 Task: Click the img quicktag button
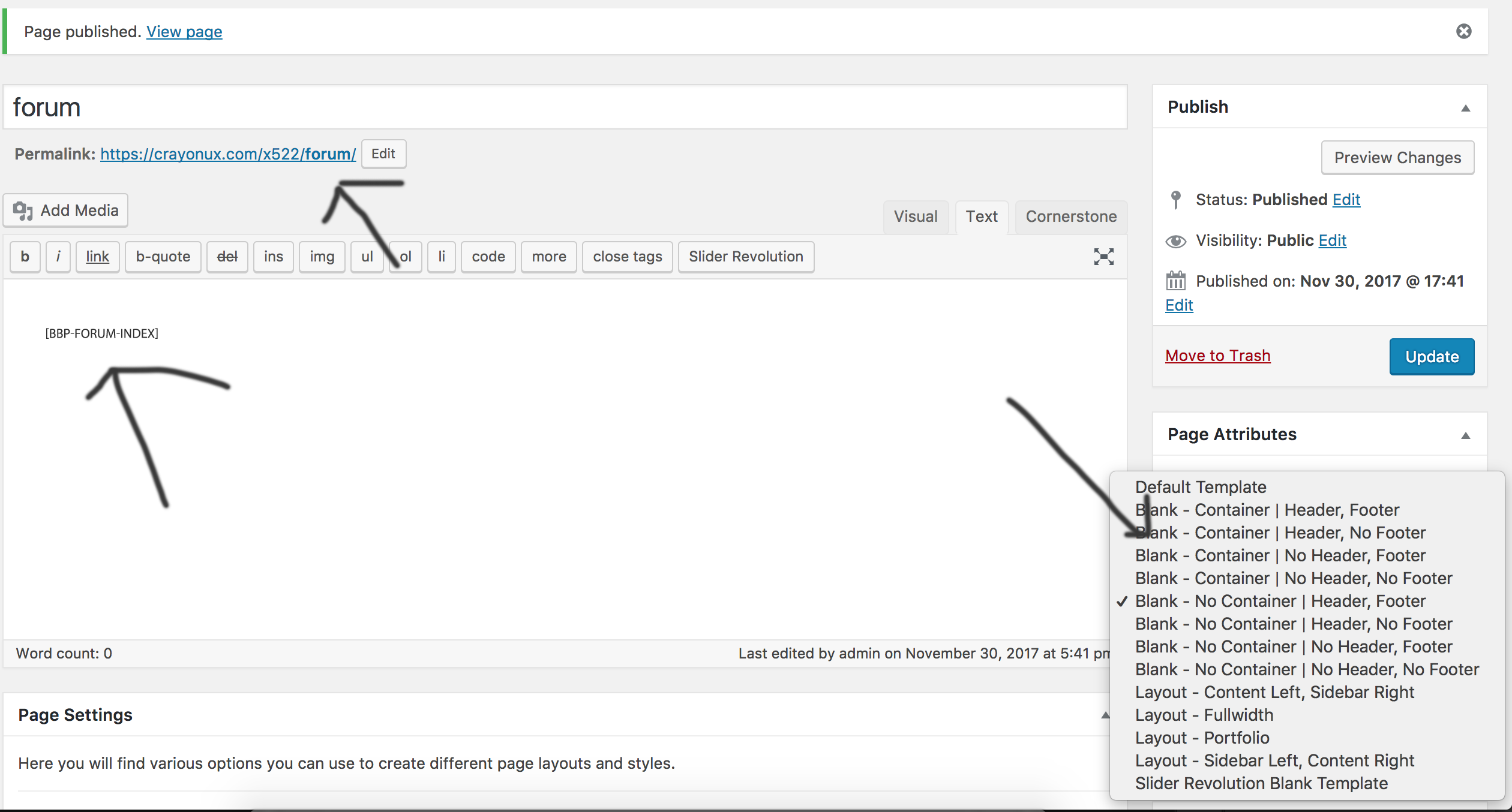[322, 257]
